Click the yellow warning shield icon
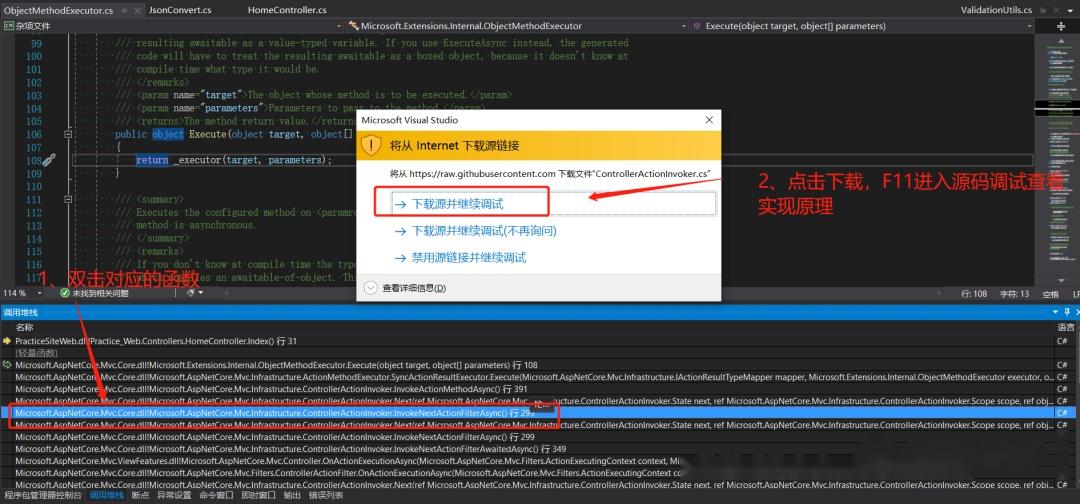Viewport: 1080px width, 504px height. point(372,145)
